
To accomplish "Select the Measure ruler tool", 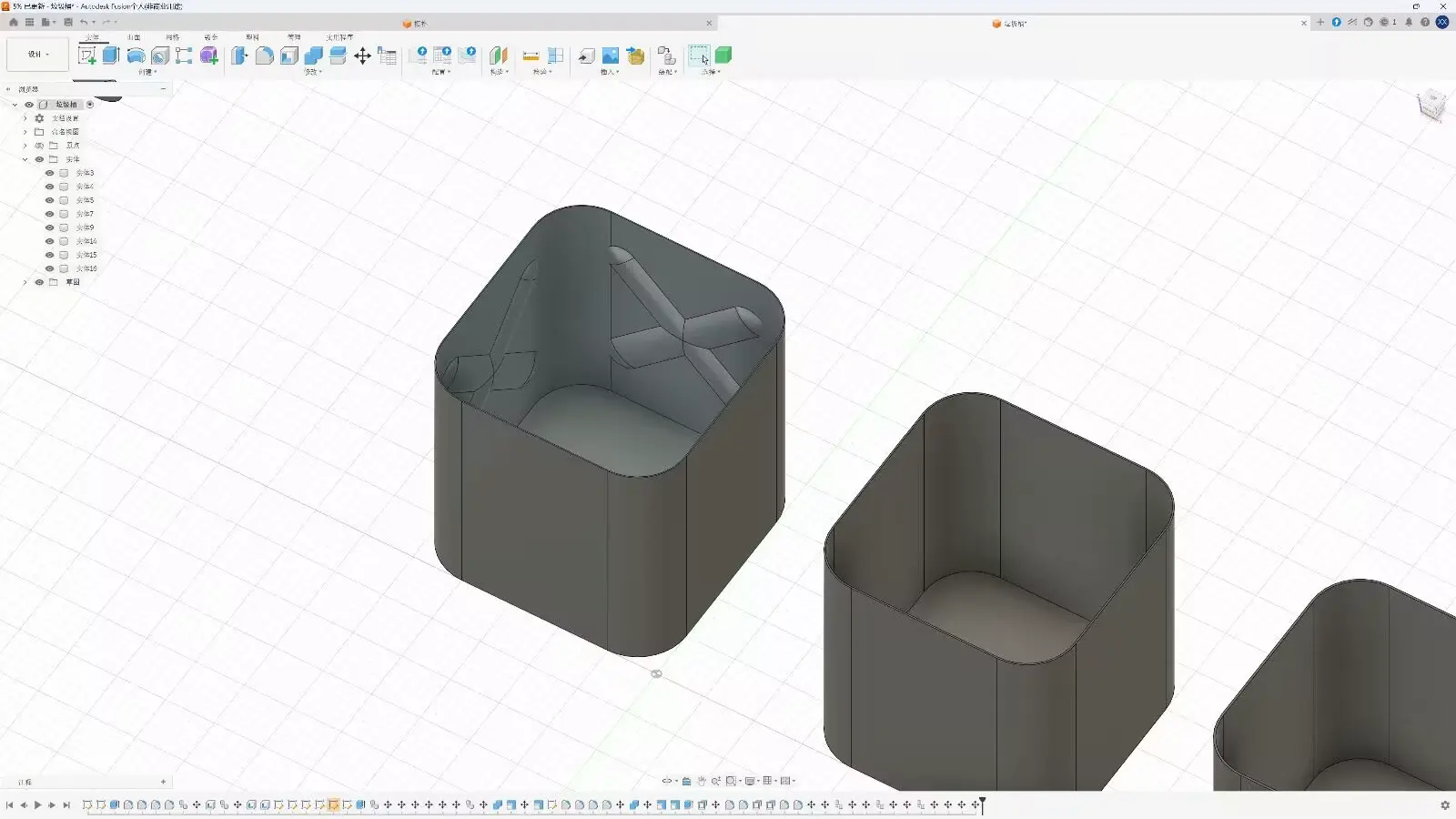I will tap(531, 56).
